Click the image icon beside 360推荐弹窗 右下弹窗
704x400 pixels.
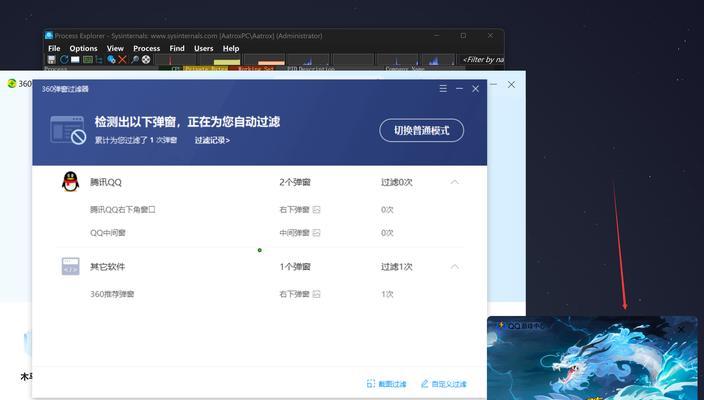coord(317,295)
